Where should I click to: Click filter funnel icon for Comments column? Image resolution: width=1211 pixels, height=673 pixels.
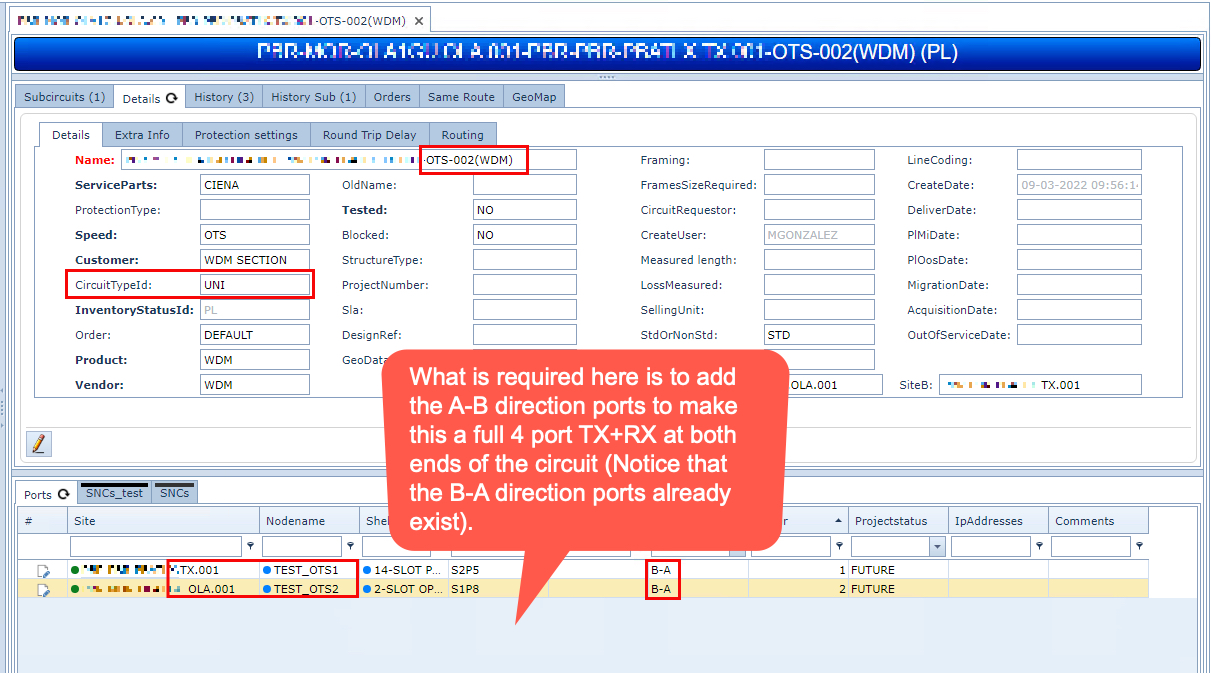(1140, 547)
